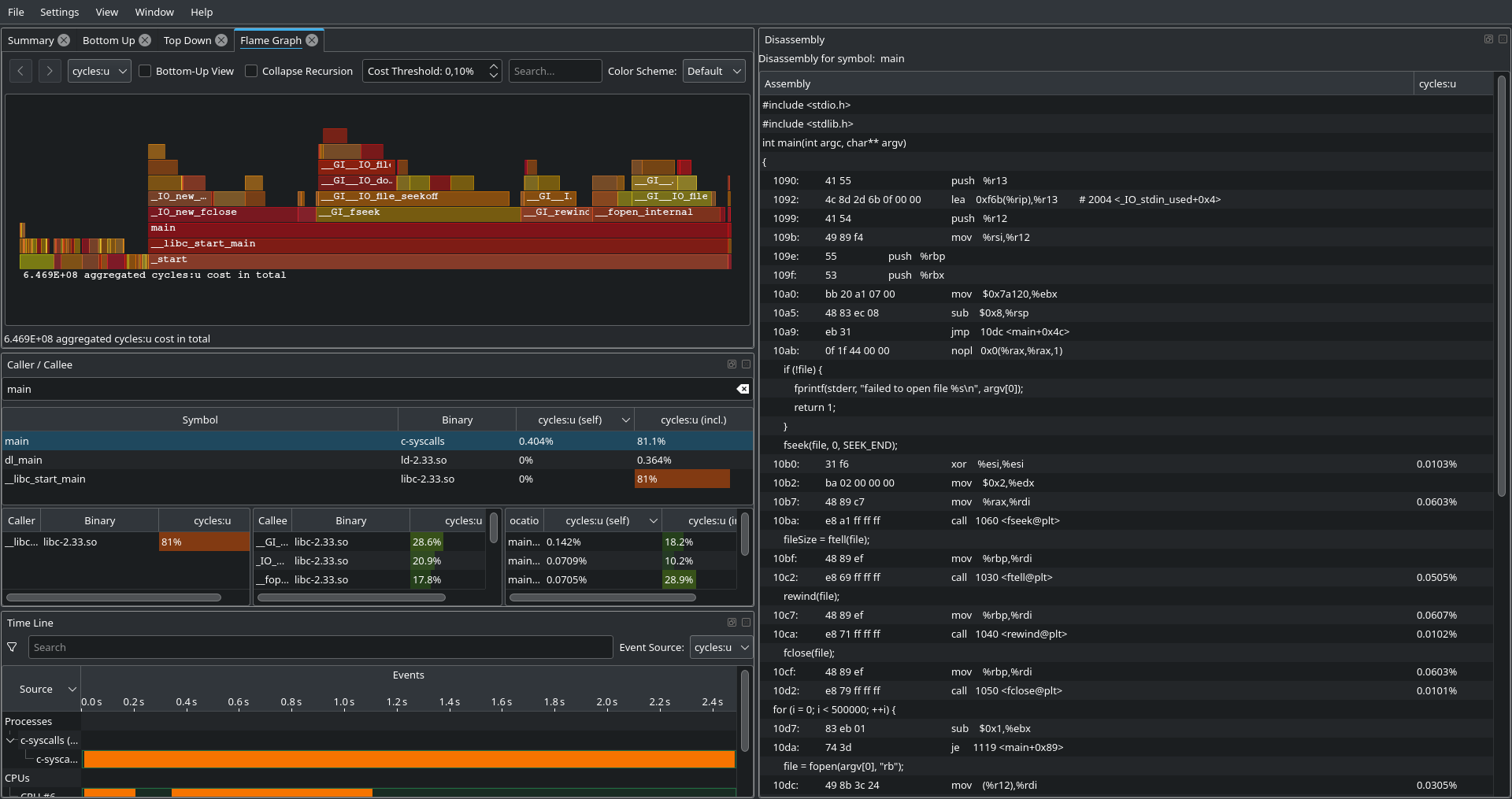The height and width of the screenshot is (799, 1512).
Task: Open the Settings menu
Action: [59, 12]
